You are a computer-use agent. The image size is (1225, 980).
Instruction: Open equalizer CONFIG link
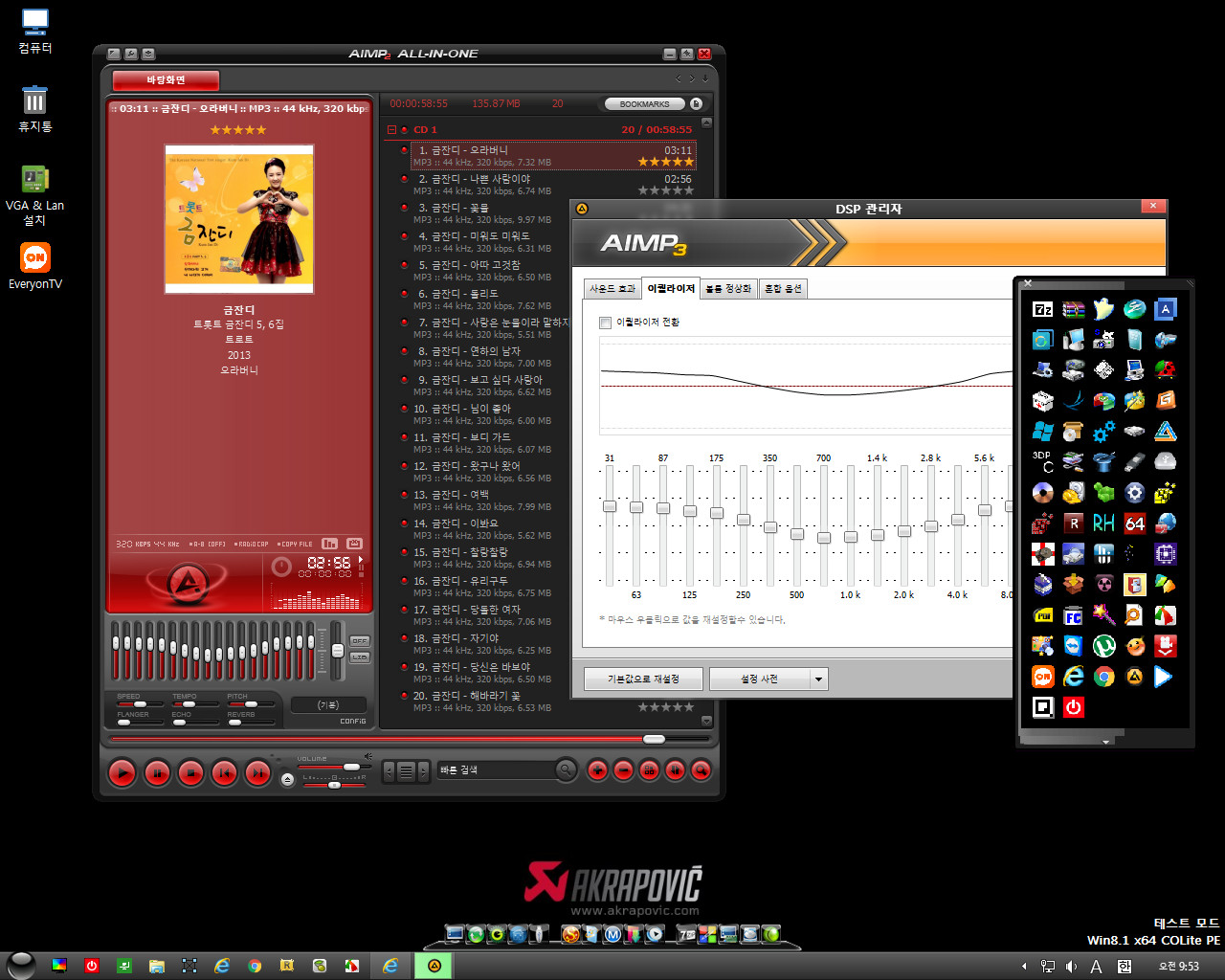click(x=353, y=721)
